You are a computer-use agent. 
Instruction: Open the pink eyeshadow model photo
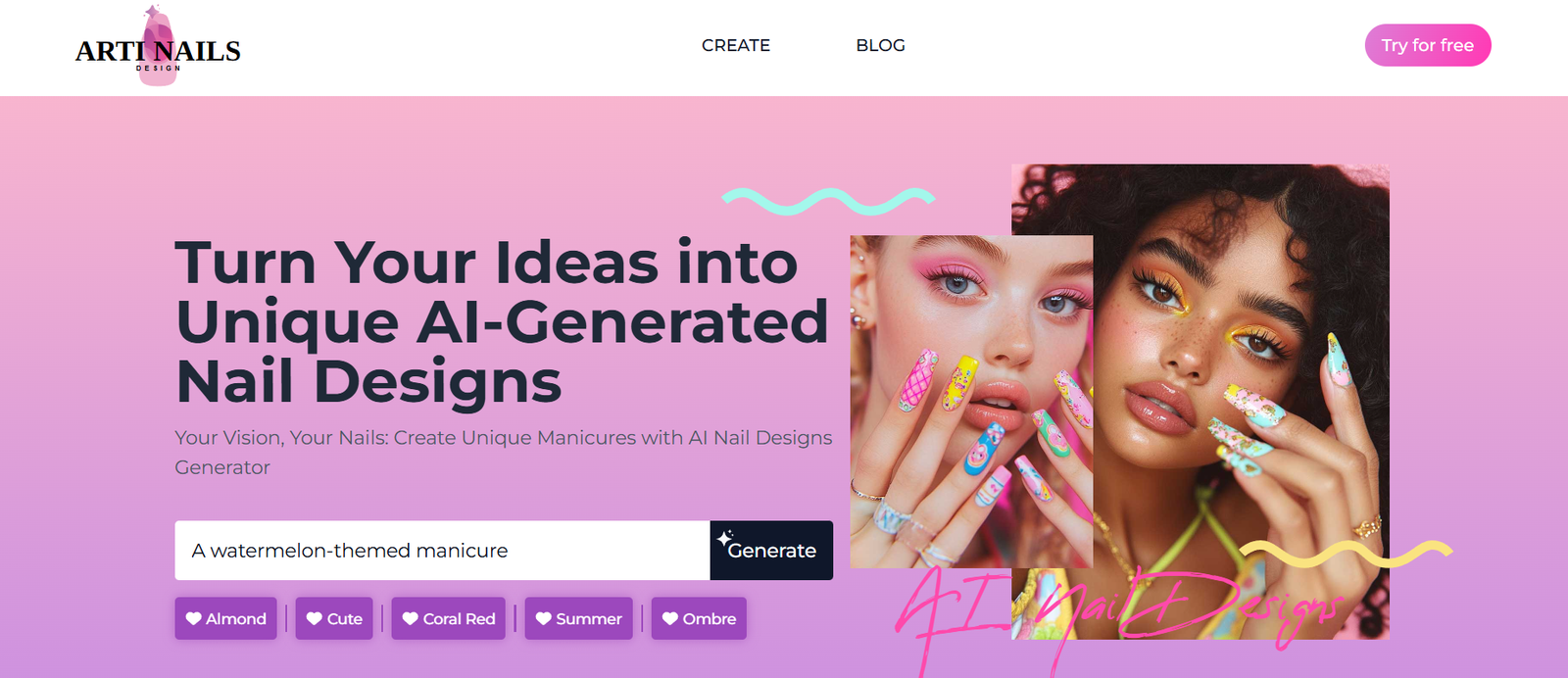pyautogui.click(x=971, y=402)
